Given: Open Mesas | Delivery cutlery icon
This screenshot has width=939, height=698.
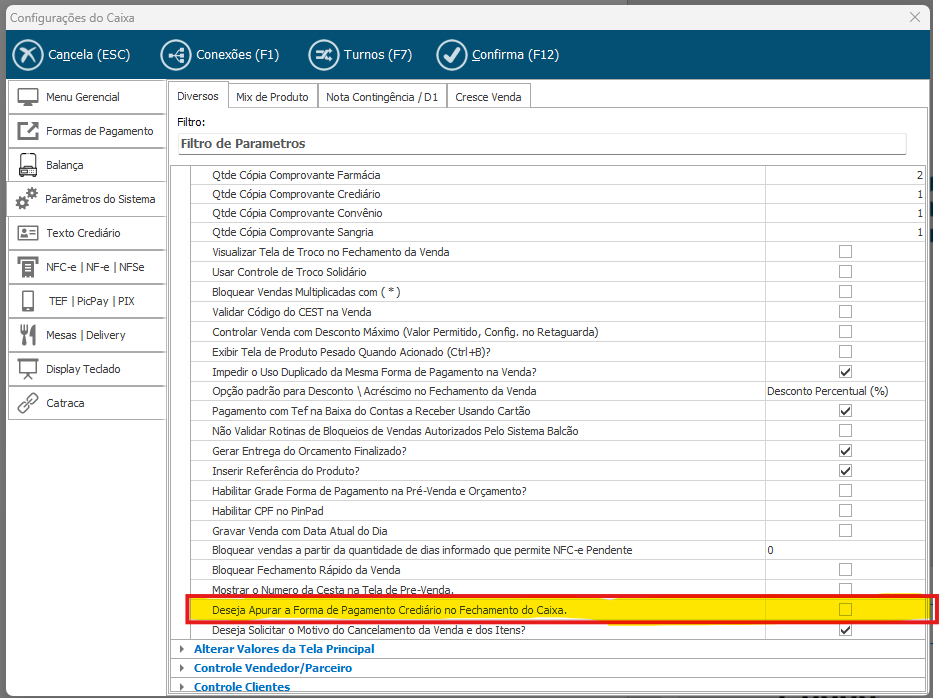Looking at the screenshot, I should [28, 335].
